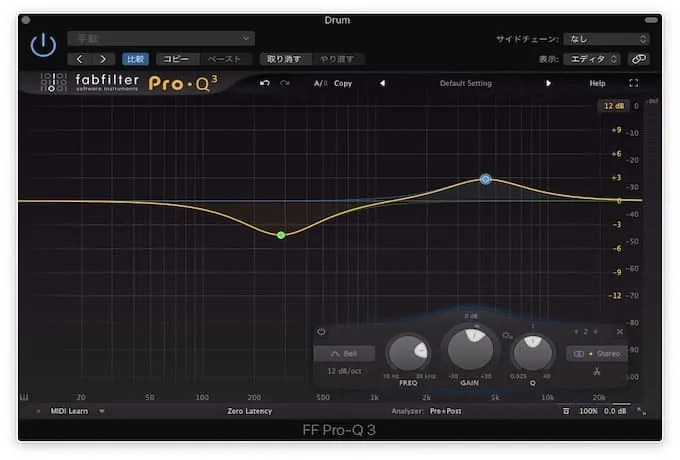This screenshot has height=460, width=680.
Task: Open the 12 dB display range selector
Action: (x=614, y=106)
